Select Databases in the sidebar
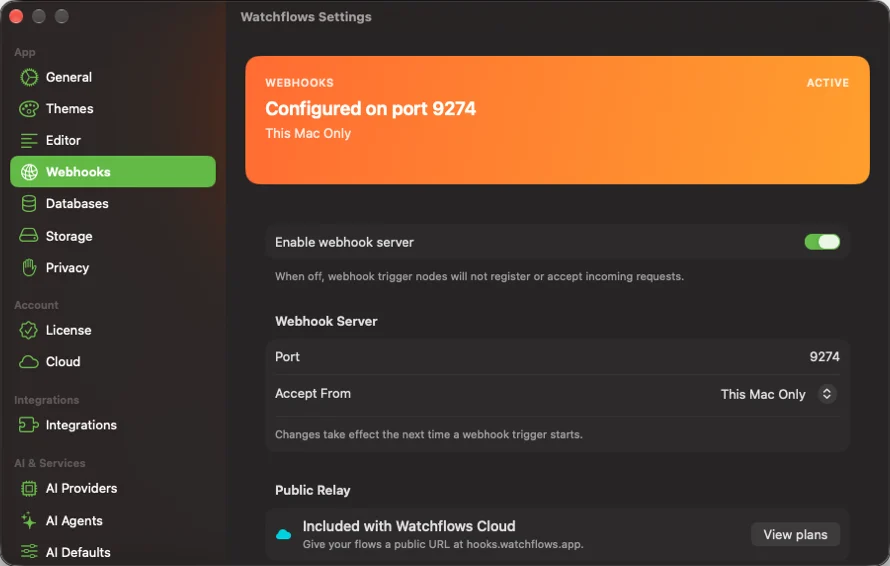The height and width of the screenshot is (566, 890). pos(77,203)
